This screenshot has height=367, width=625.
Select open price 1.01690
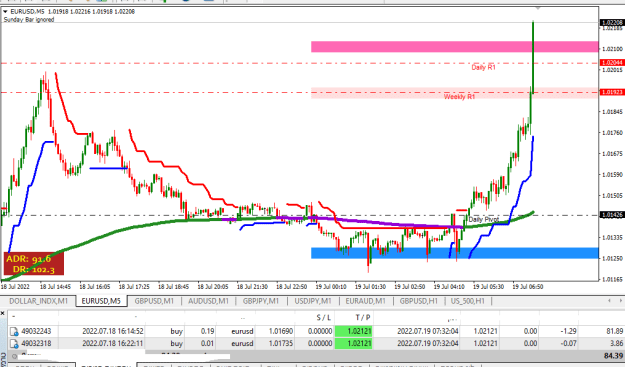point(281,332)
